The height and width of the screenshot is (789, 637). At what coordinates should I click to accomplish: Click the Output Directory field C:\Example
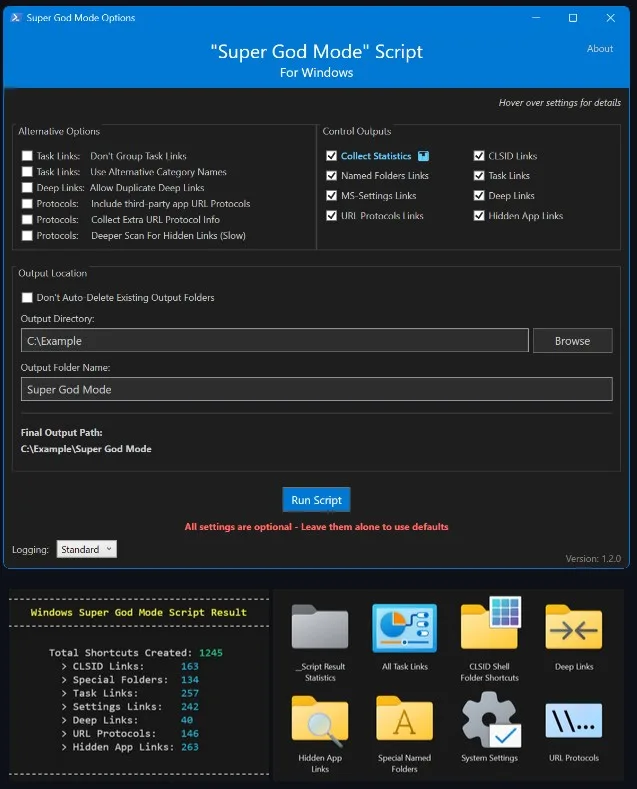pyautogui.click(x=275, y=341)
